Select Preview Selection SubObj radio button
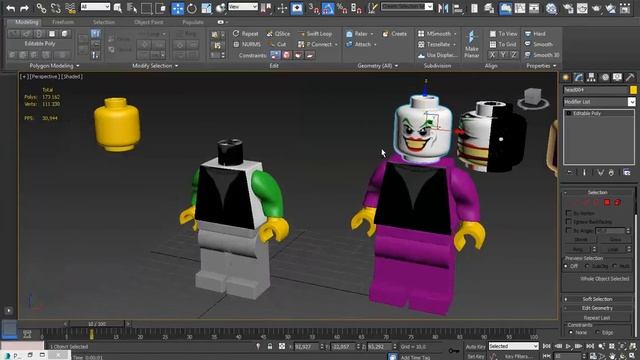The height and width of the screenshot is (360, 640). click(587, 266)
